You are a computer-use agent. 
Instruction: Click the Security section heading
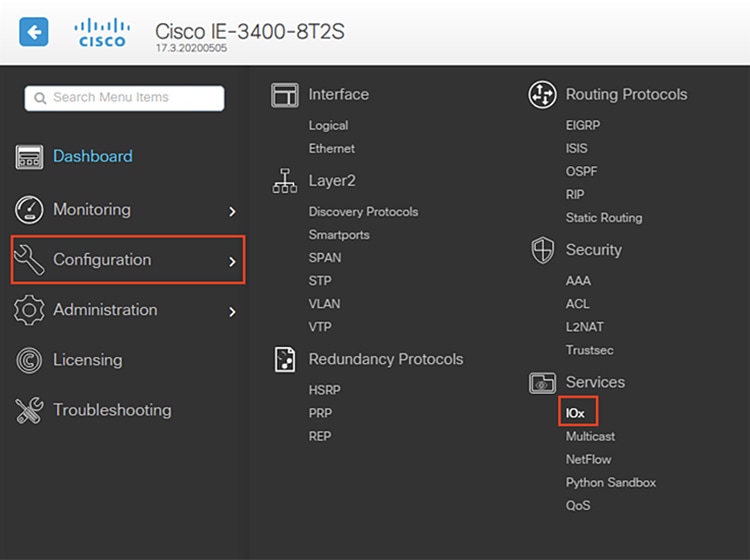[594, 250]
